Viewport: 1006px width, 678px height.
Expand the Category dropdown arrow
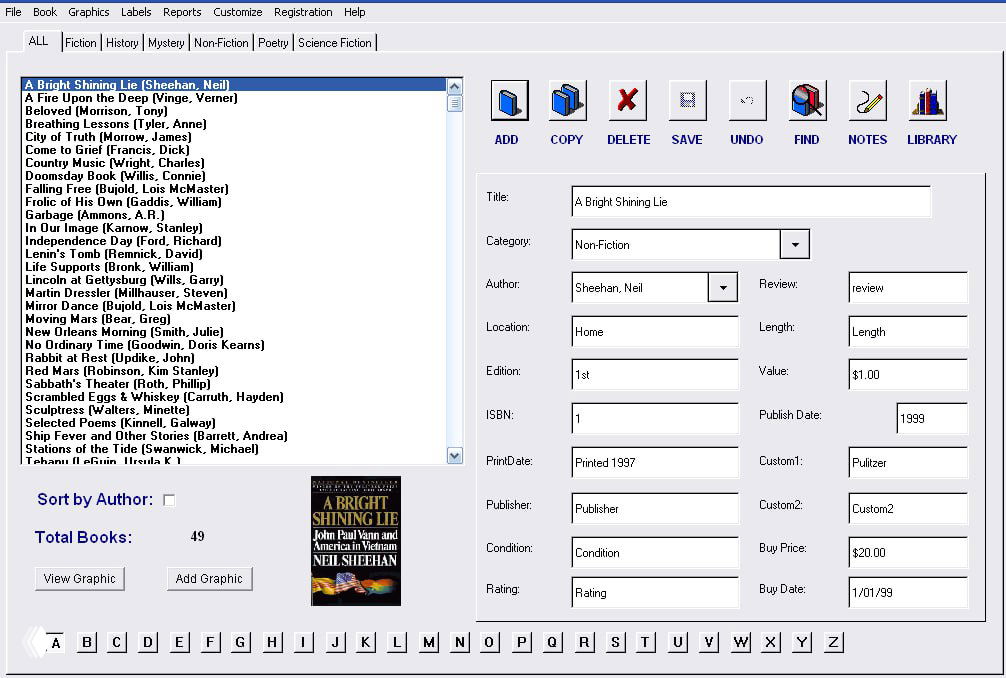click(794, 244)
